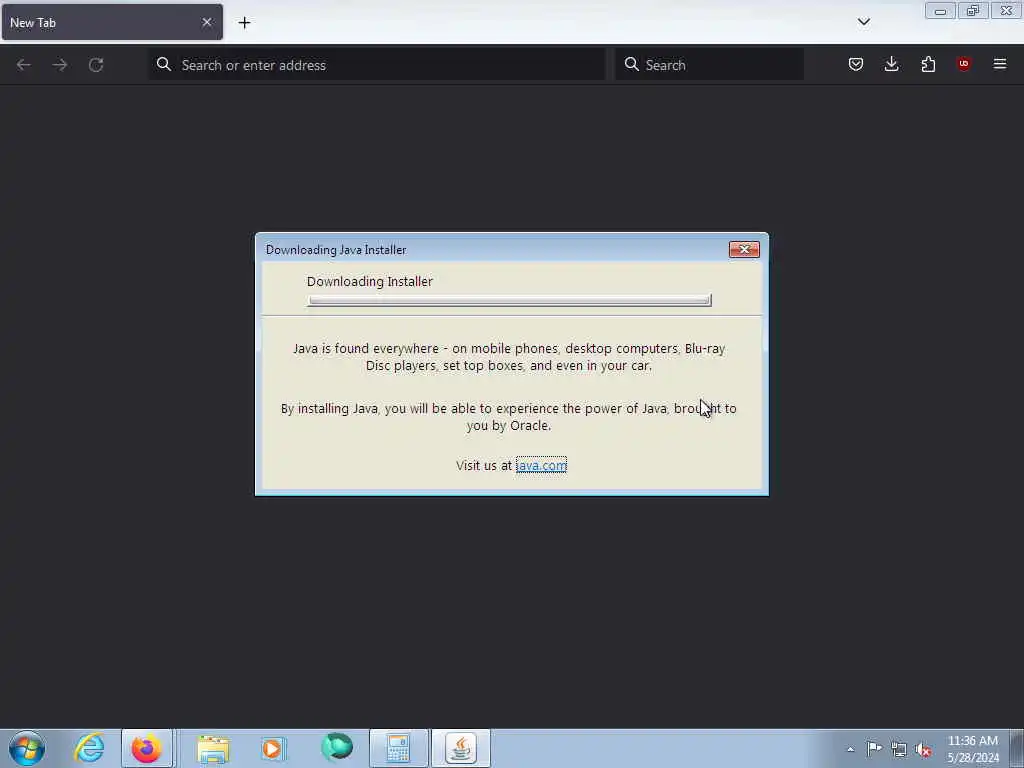Open the Windows Start menu
The width and height of the screenshot is (1024, 768).
(x=27, y=748)
